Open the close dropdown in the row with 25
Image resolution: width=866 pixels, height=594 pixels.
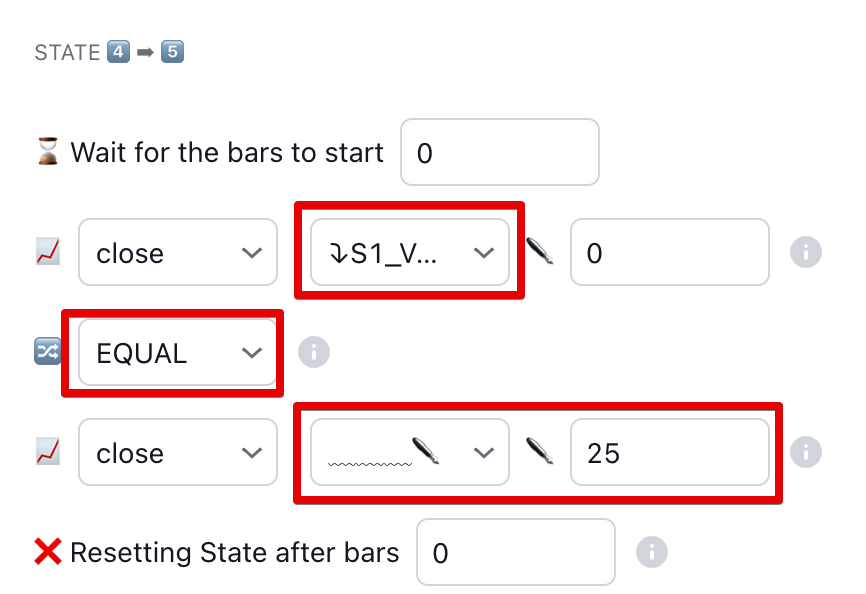point(178,453)
